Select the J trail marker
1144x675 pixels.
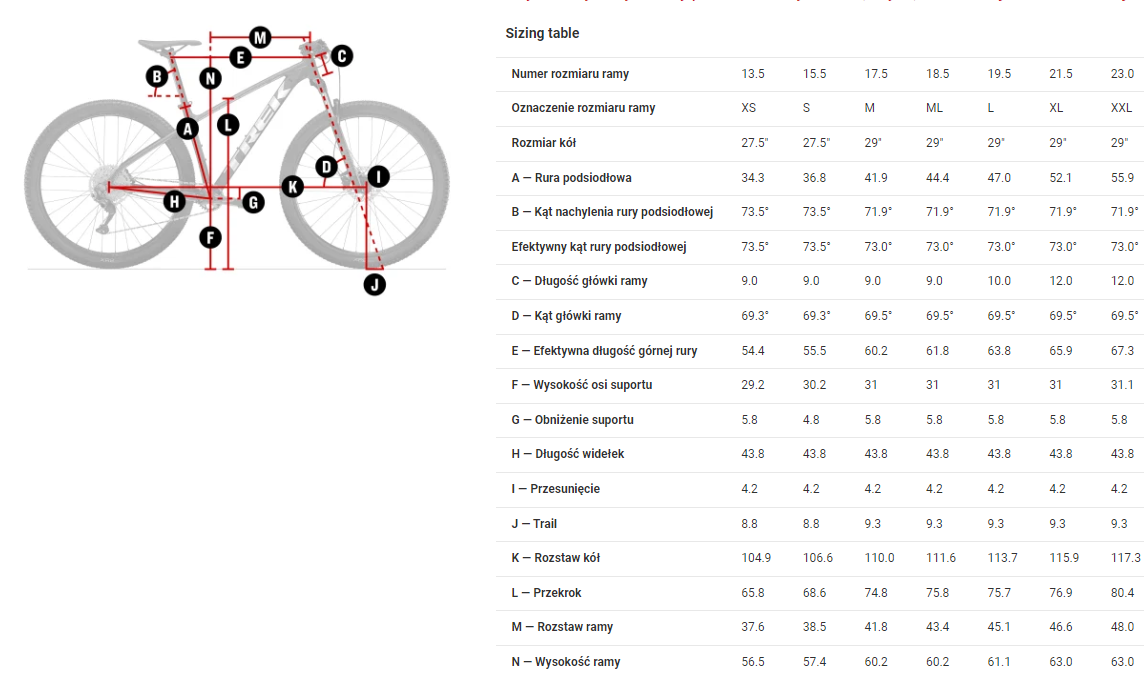pyautogui.click(x=374, y=285)
